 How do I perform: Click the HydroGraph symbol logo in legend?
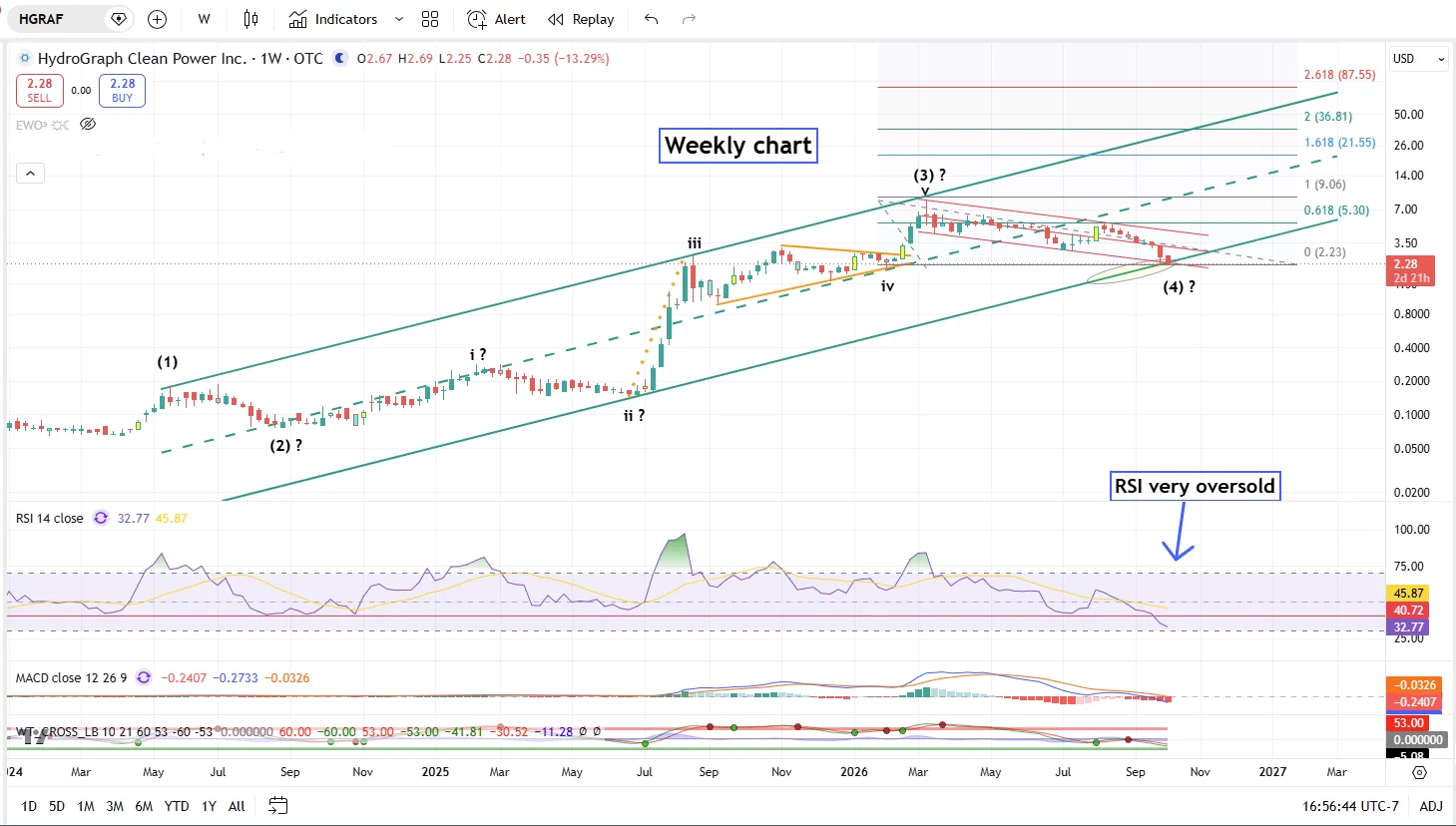[25, 59]
